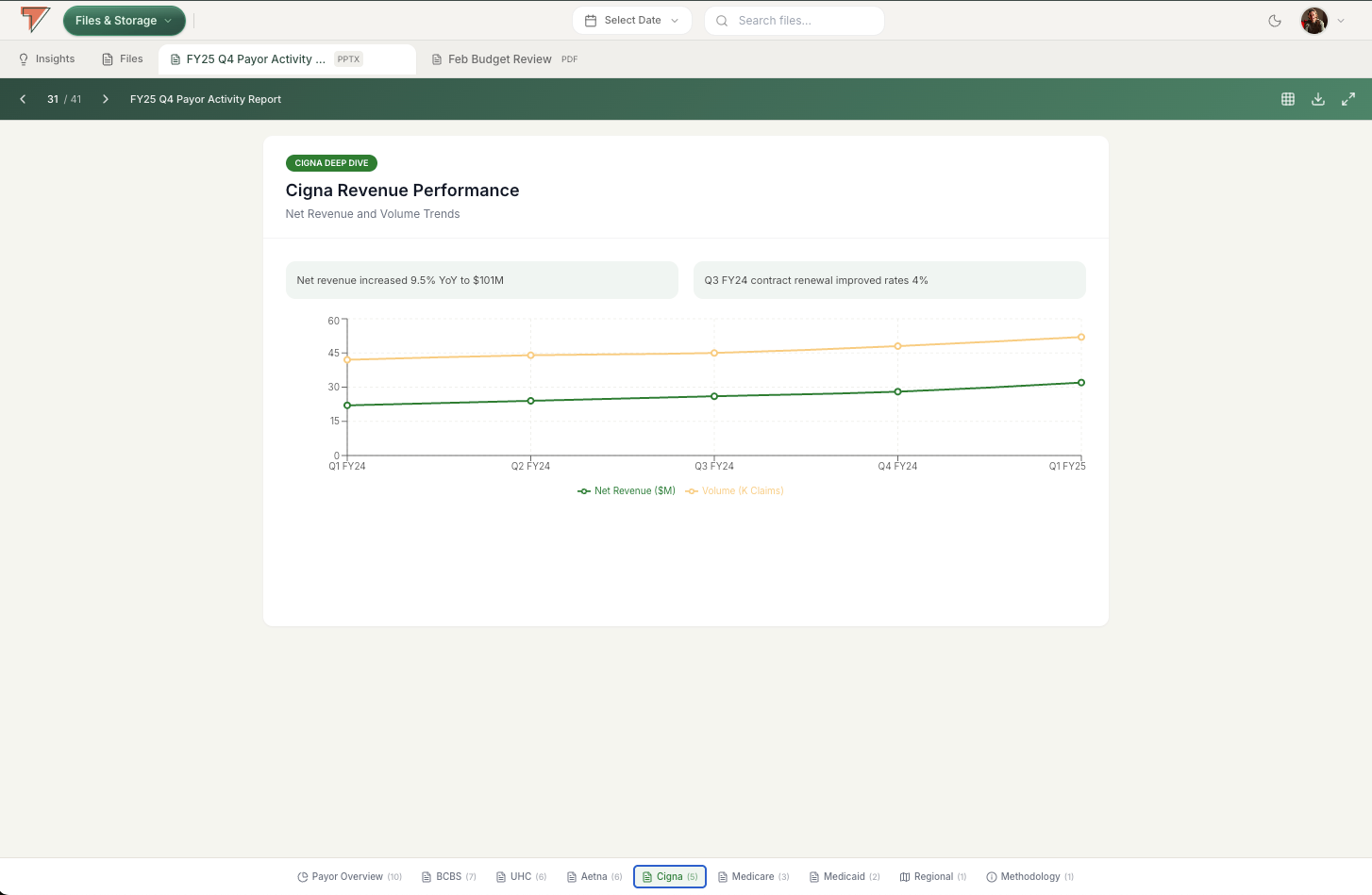
Task: Click the 'Net revenue increased 9.5% YoY' callout
Action: pos(482,280)
